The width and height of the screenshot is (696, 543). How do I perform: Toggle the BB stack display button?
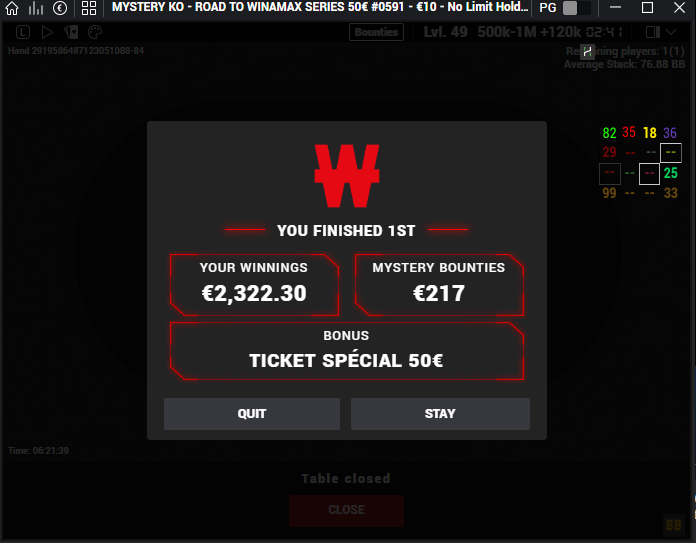click(x=673, y=525)
